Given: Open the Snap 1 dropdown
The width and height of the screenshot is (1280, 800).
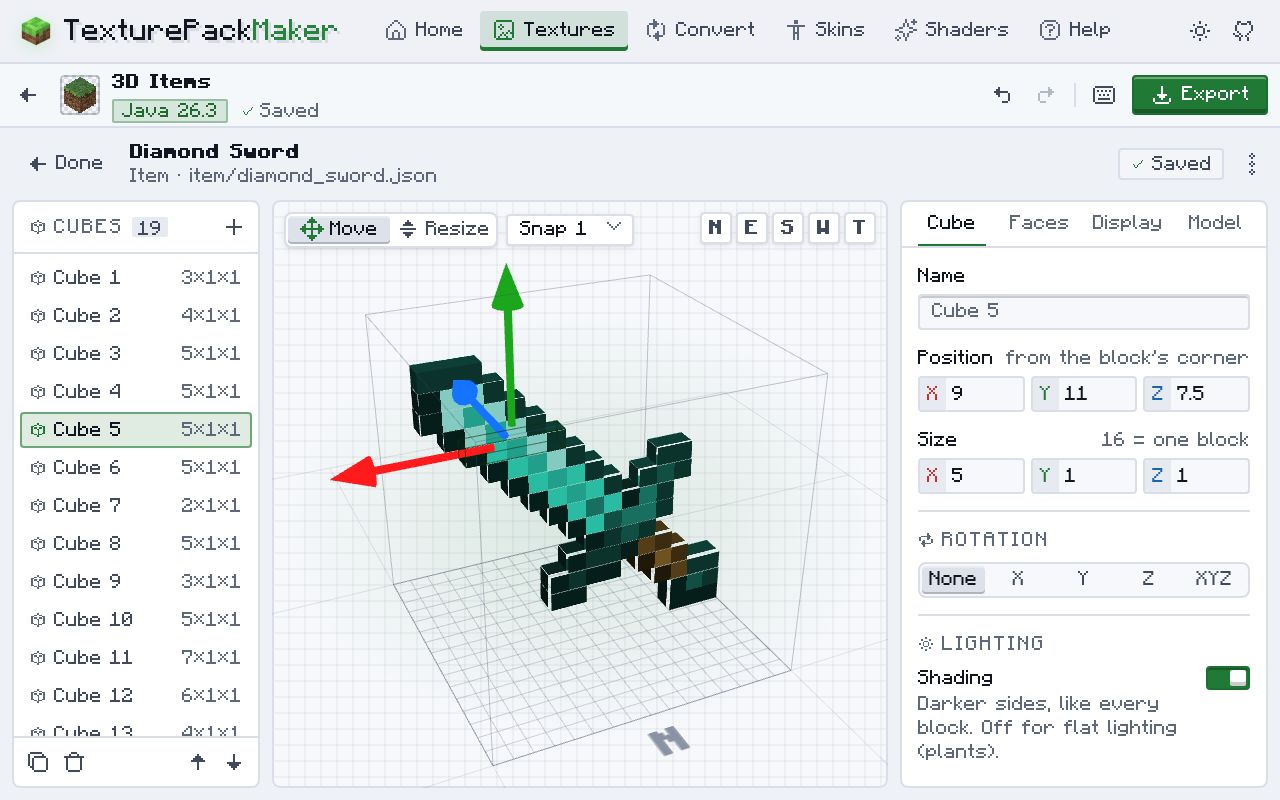Looking at the screenshot, I should 570,229.
